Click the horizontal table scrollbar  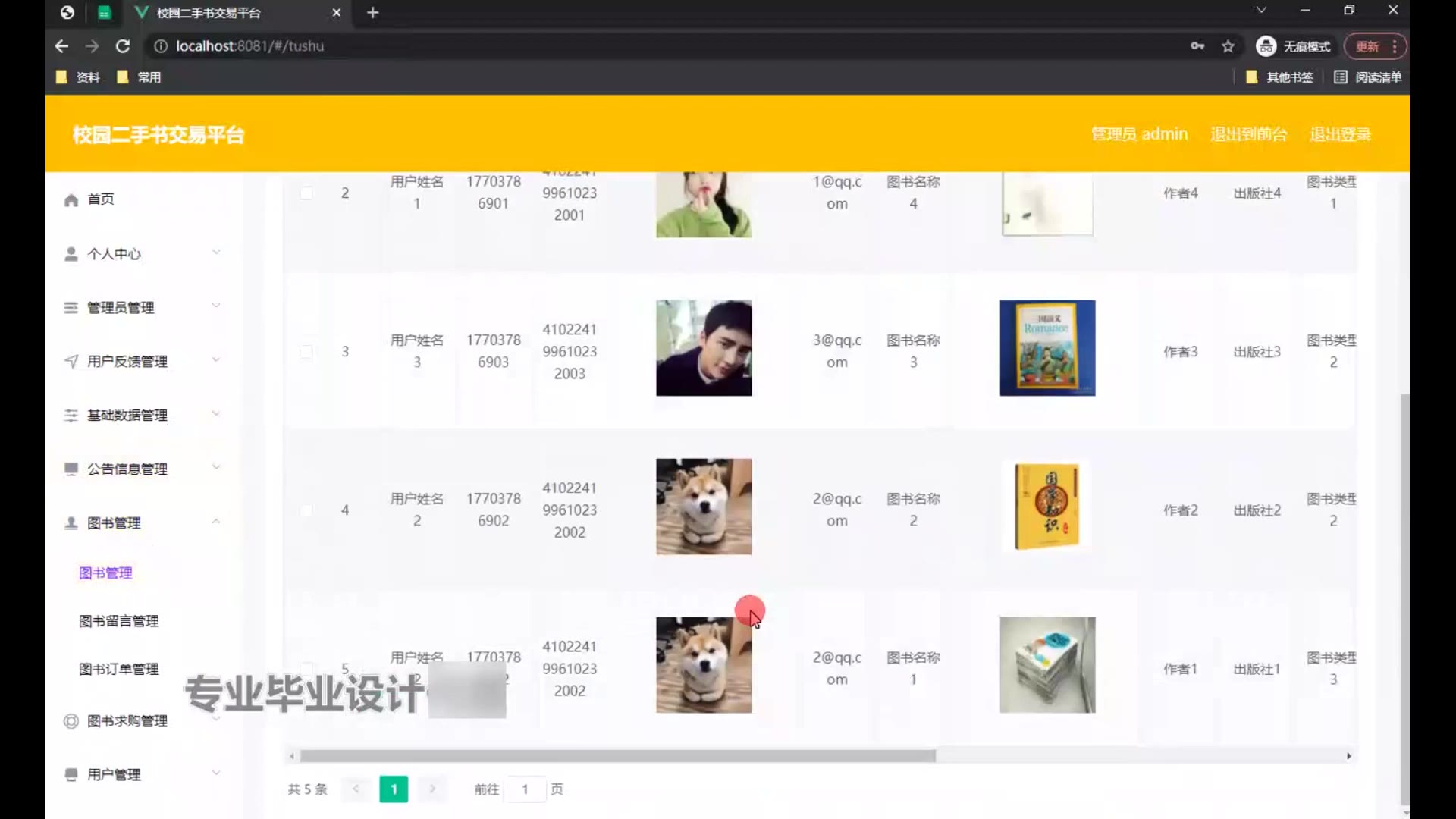[617, 756]
